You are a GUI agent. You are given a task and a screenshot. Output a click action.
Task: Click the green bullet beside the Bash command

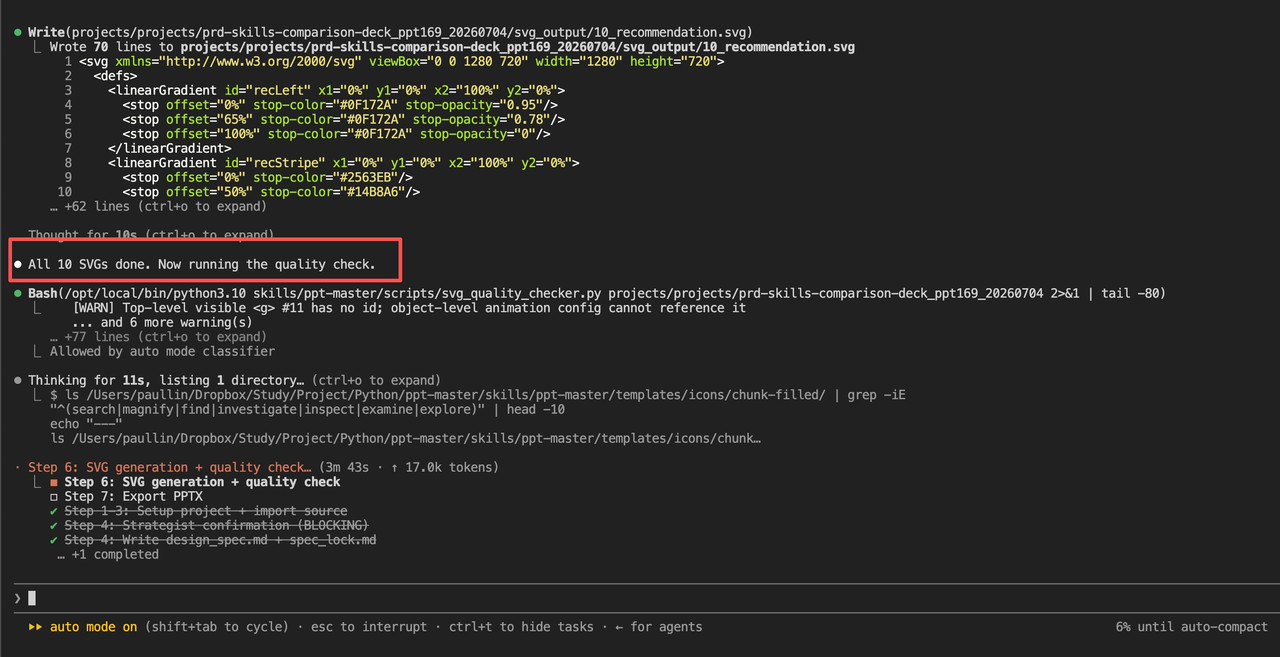click(x=19, y=294)
